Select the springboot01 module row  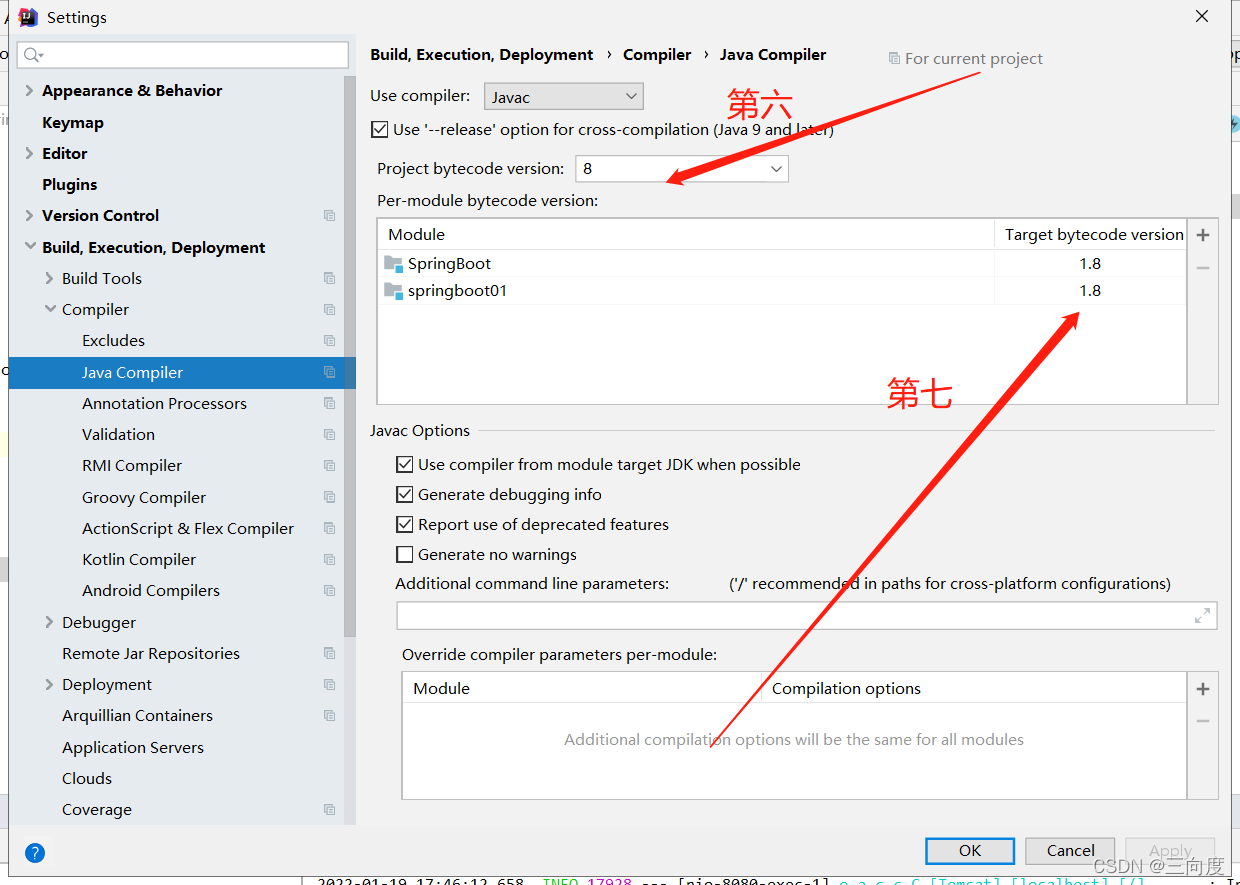782,291
